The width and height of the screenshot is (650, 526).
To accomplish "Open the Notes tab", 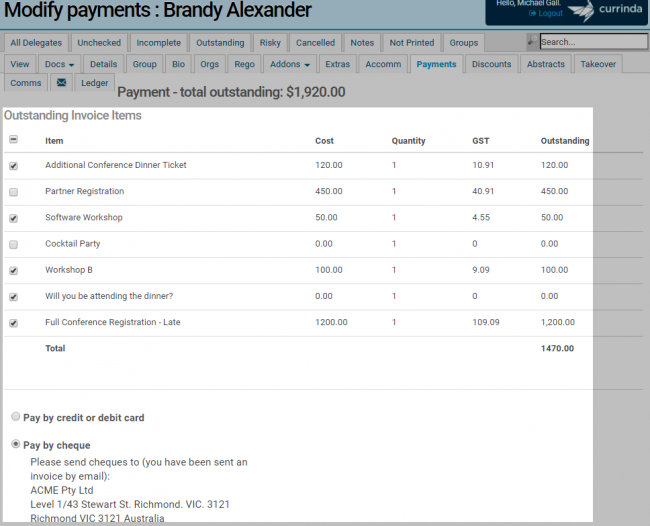I will (x=362, y=43).
